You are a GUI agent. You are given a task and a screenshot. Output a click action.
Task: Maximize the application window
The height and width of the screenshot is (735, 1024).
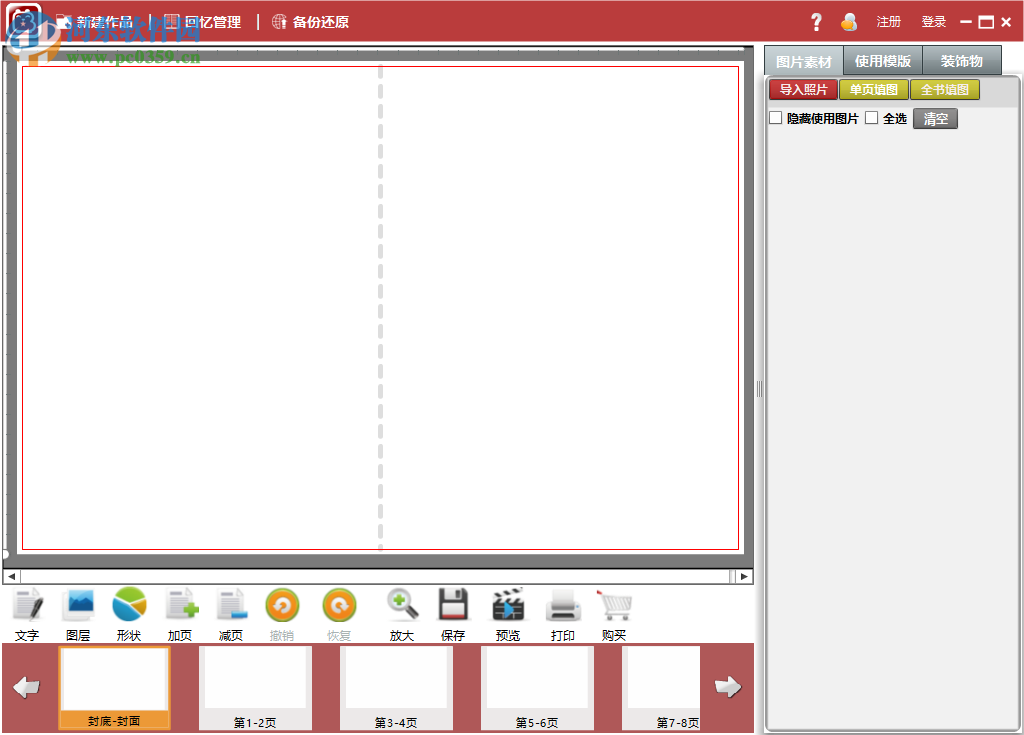tap(986, 22)
